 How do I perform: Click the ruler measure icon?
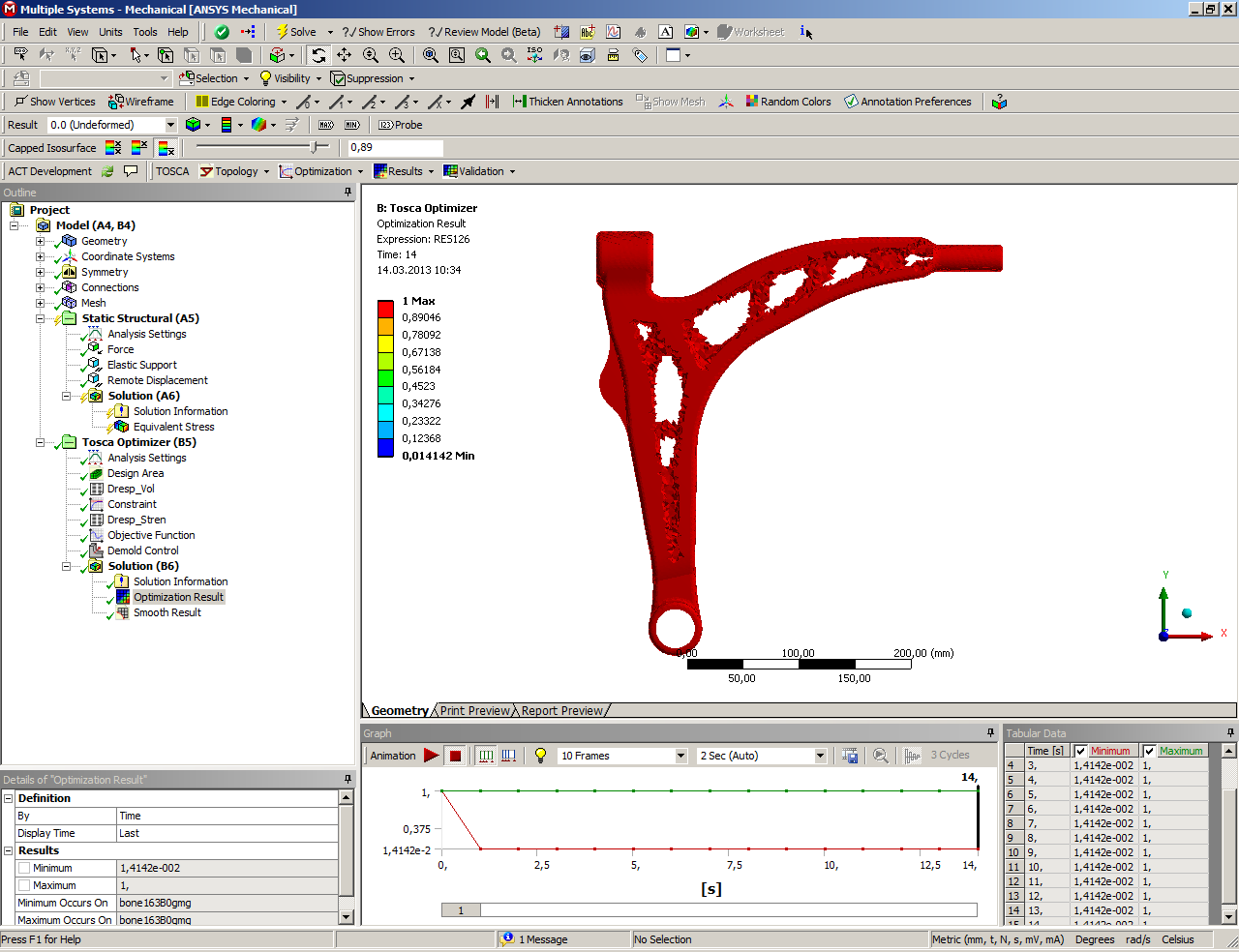[613, 55]
